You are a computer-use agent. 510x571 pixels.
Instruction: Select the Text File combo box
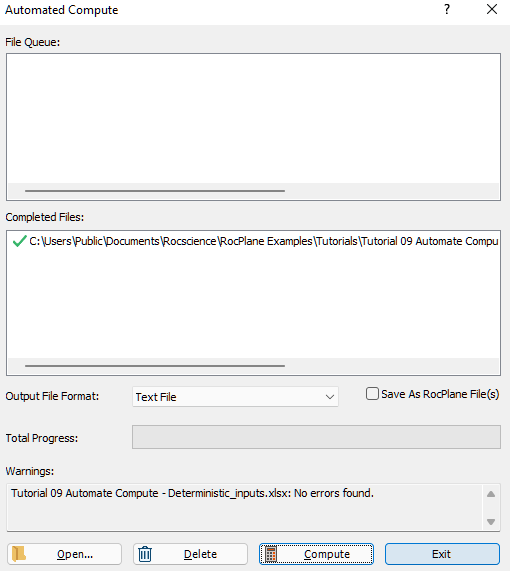[x=235, y=397]
